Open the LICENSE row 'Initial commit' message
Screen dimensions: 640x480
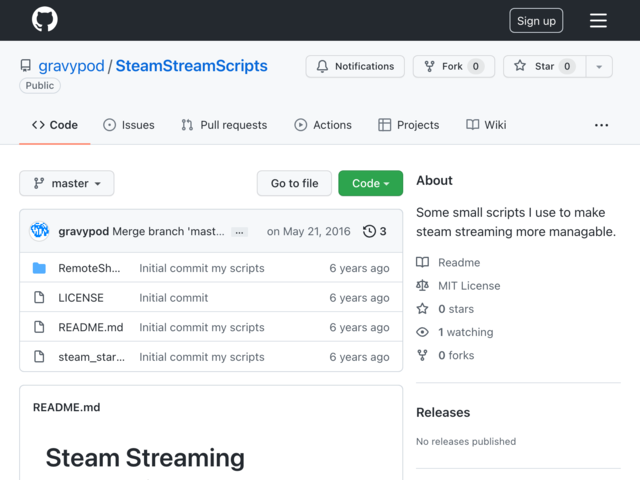[x=173, y=298]
